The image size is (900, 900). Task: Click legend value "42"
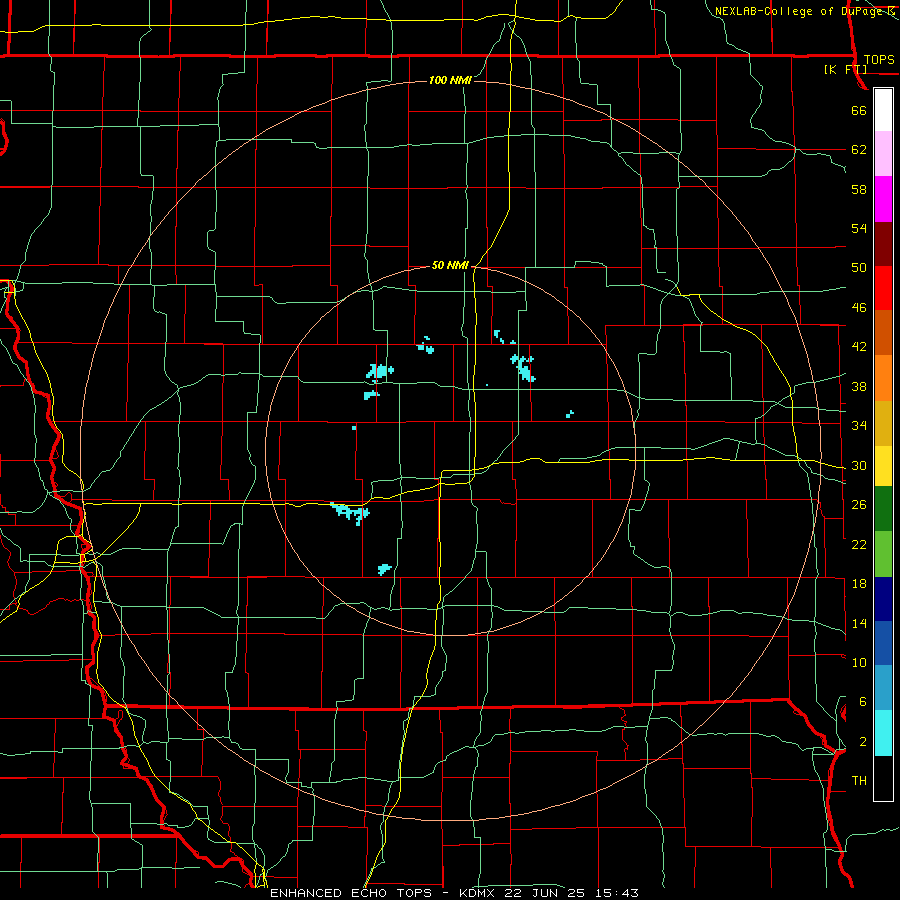click(x=859, y=347)
